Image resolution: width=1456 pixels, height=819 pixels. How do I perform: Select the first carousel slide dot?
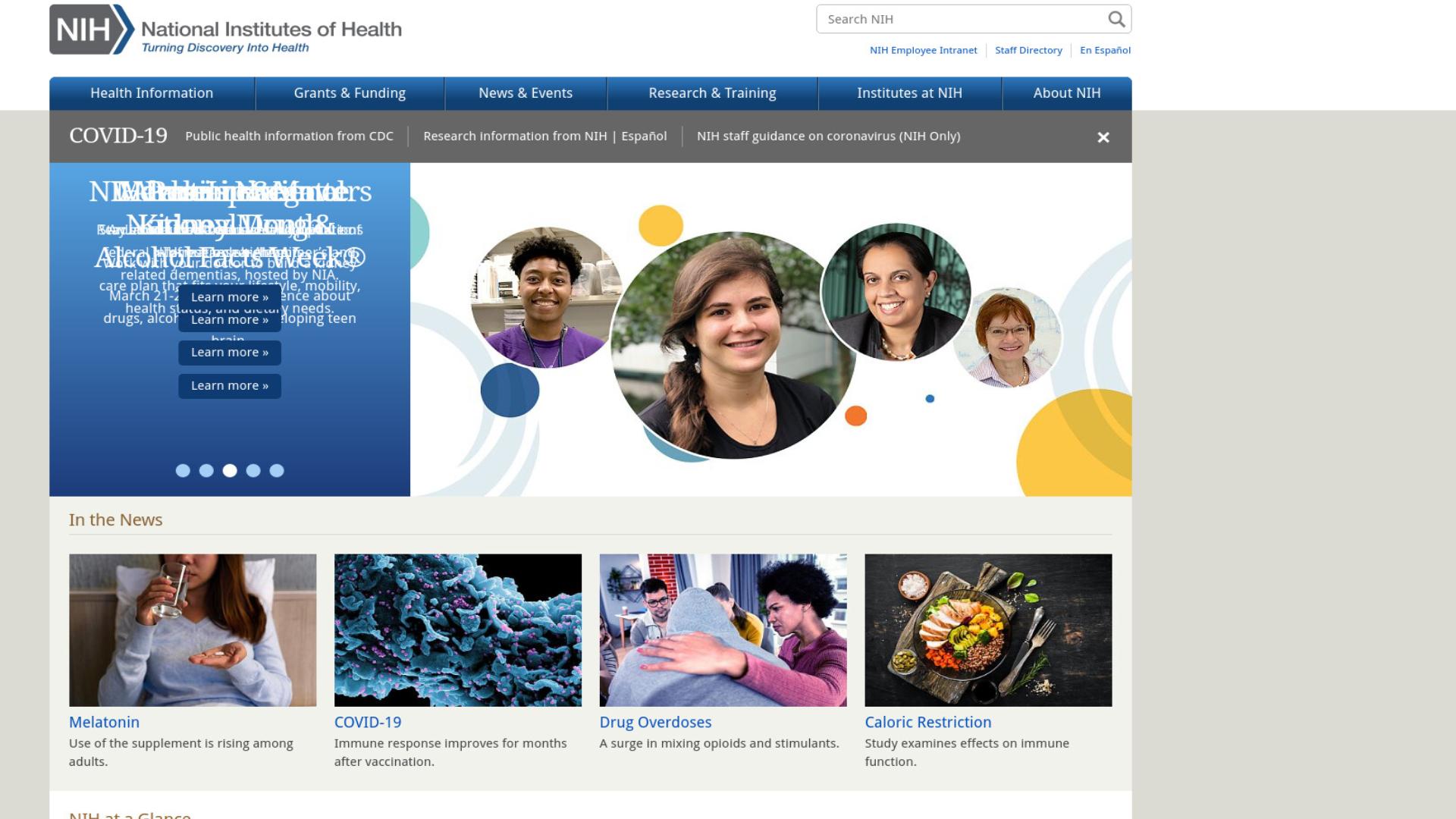pyautogui.click(x=183, y=471)
